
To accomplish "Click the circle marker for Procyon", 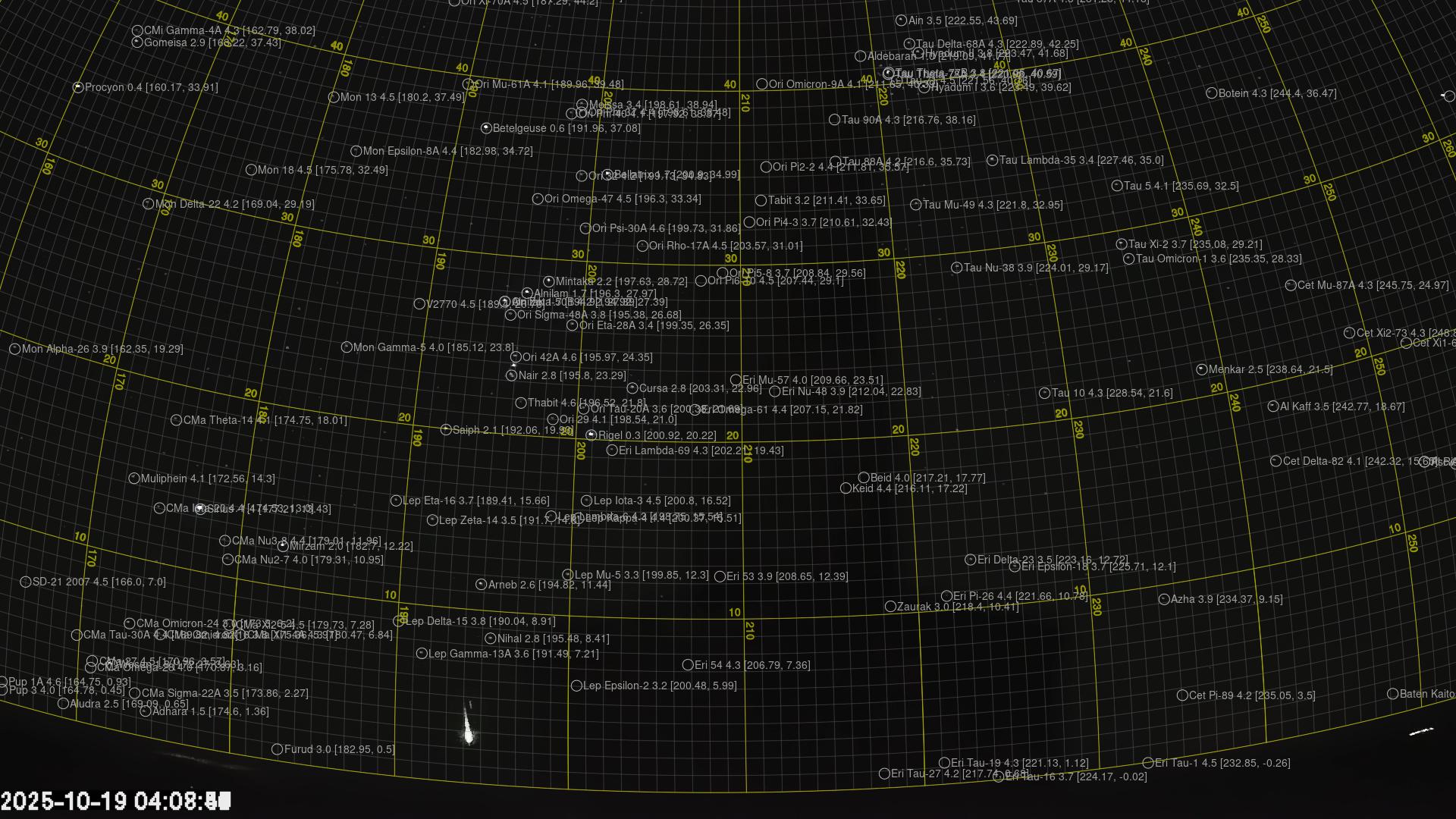I will tap(77, 88).
